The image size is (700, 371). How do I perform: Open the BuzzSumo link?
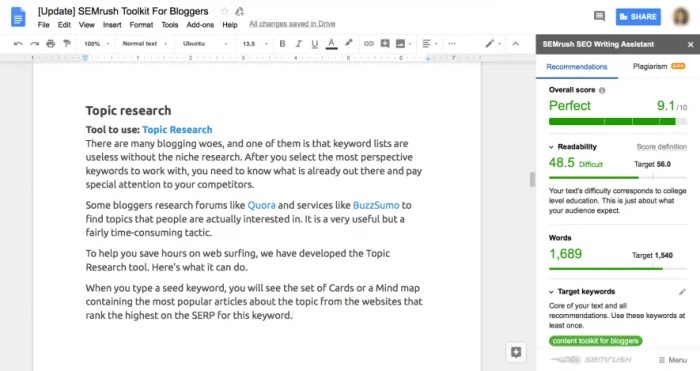pos(376,205)
